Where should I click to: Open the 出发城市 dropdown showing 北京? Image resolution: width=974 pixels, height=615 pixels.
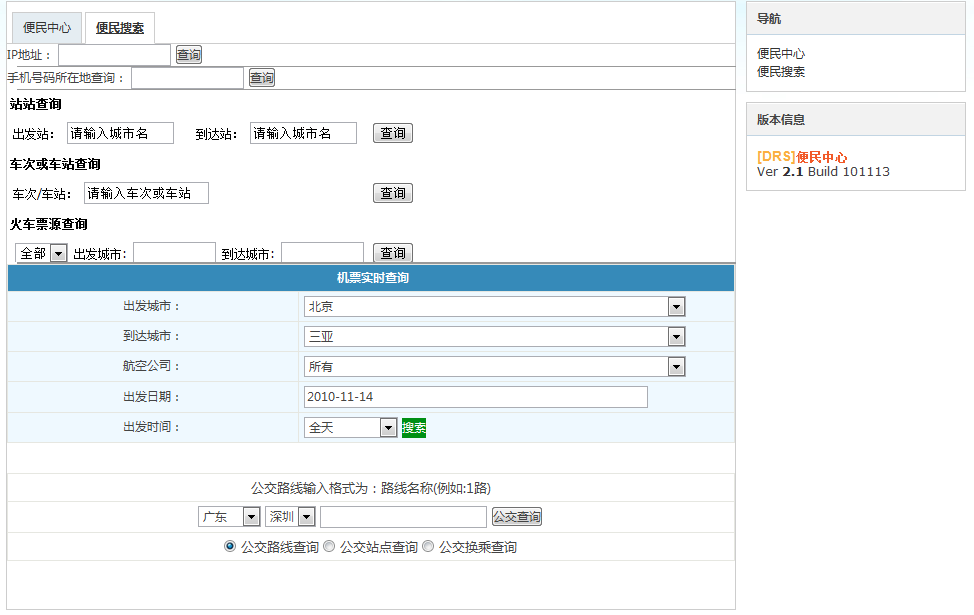(494, 307)
